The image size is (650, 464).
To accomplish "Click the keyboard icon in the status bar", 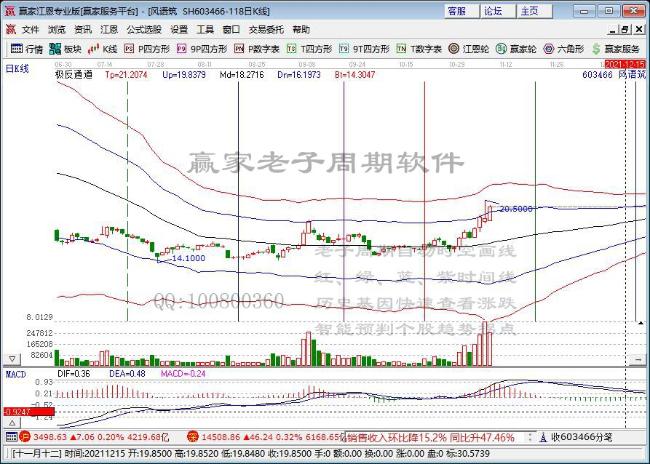I will 11,437.
